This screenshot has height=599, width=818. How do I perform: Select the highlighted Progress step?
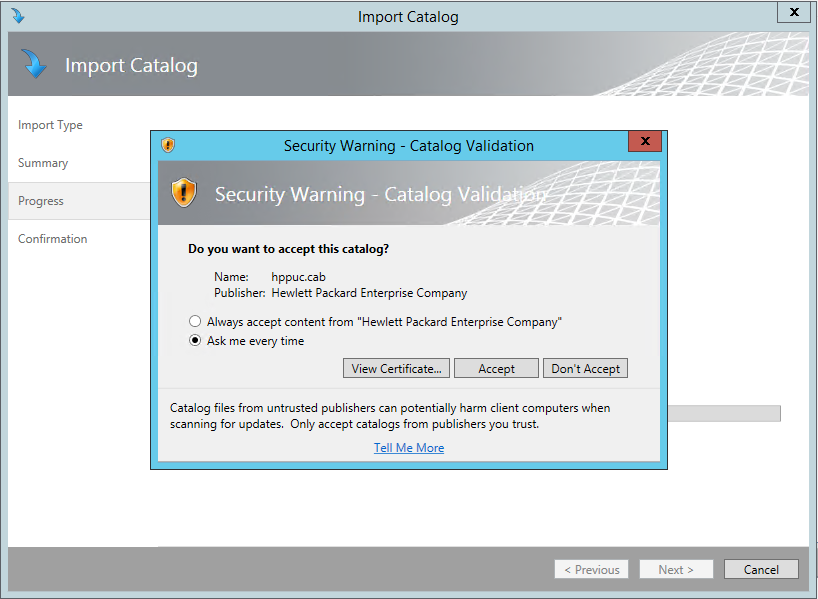point(40,200)
